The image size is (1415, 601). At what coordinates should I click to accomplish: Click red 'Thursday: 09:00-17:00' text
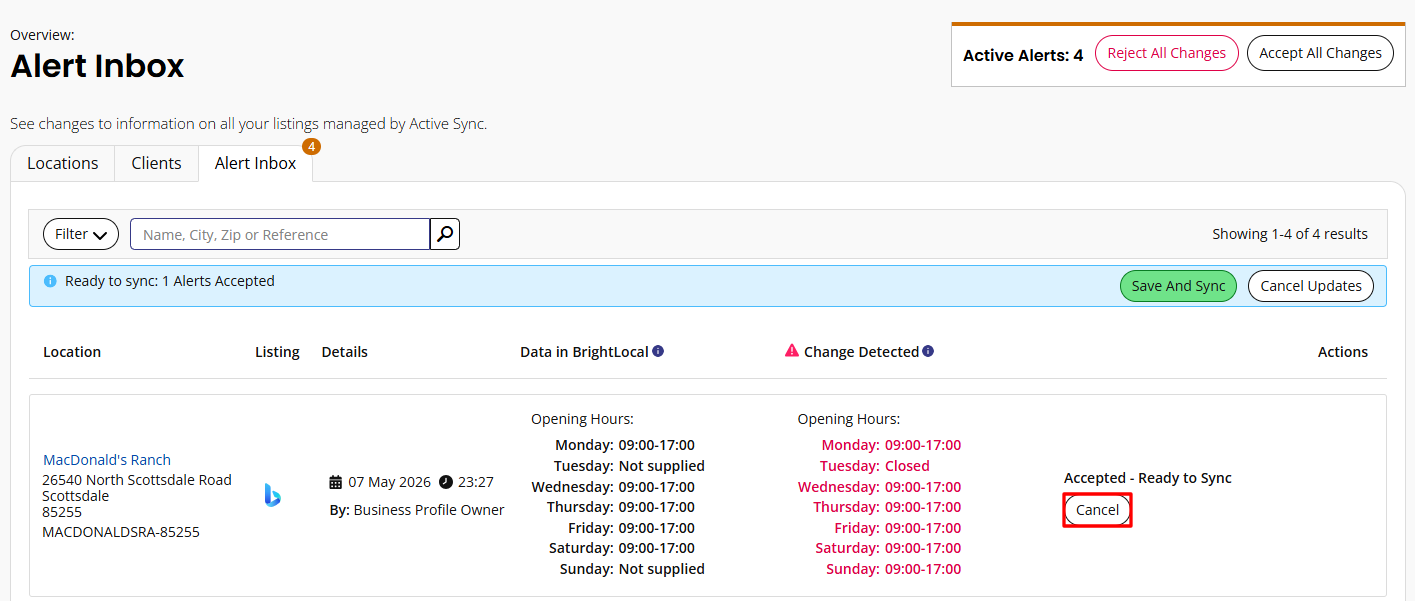pos(887,507)
